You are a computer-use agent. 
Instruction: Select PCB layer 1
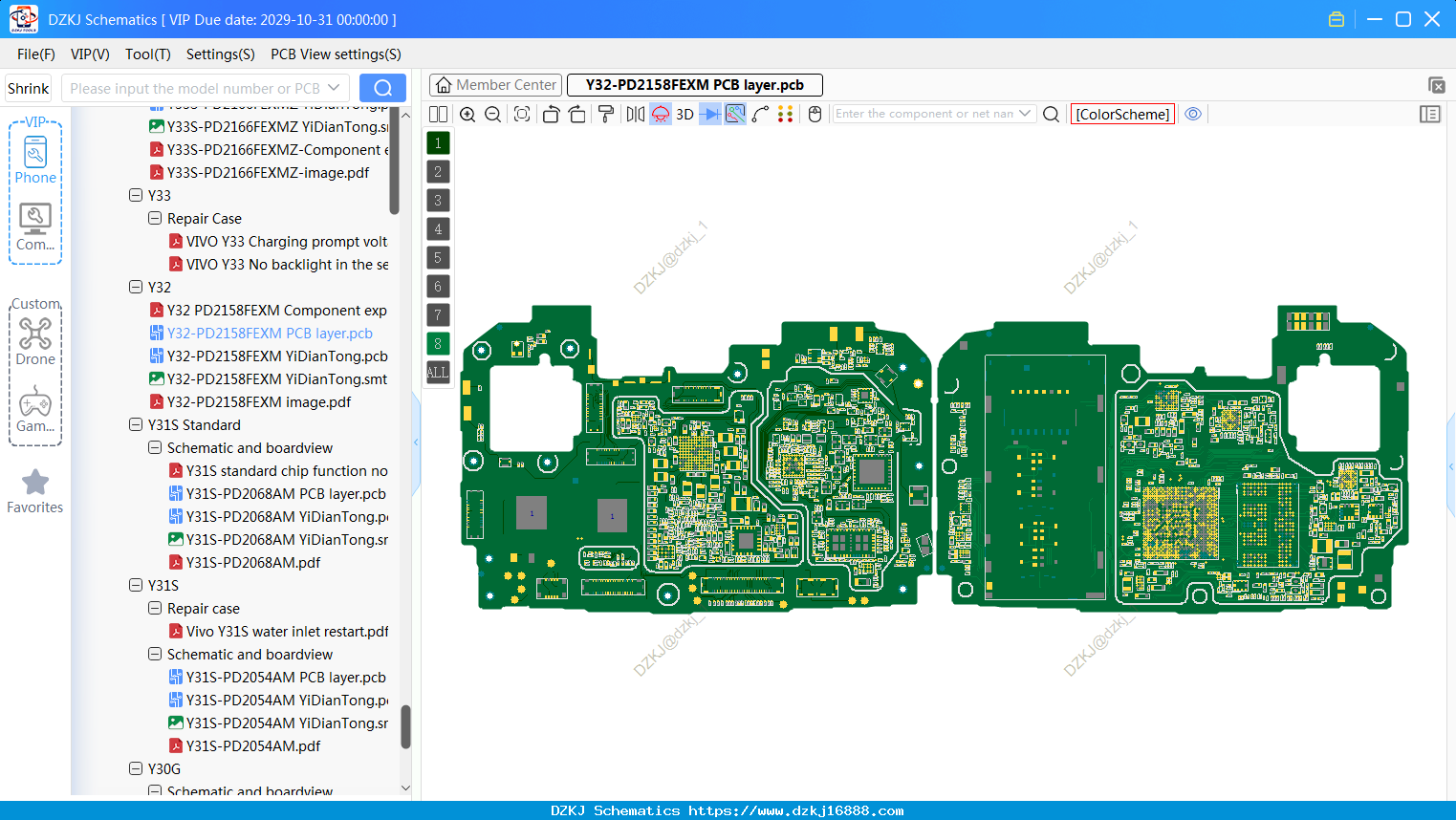(x=438, y=143)
